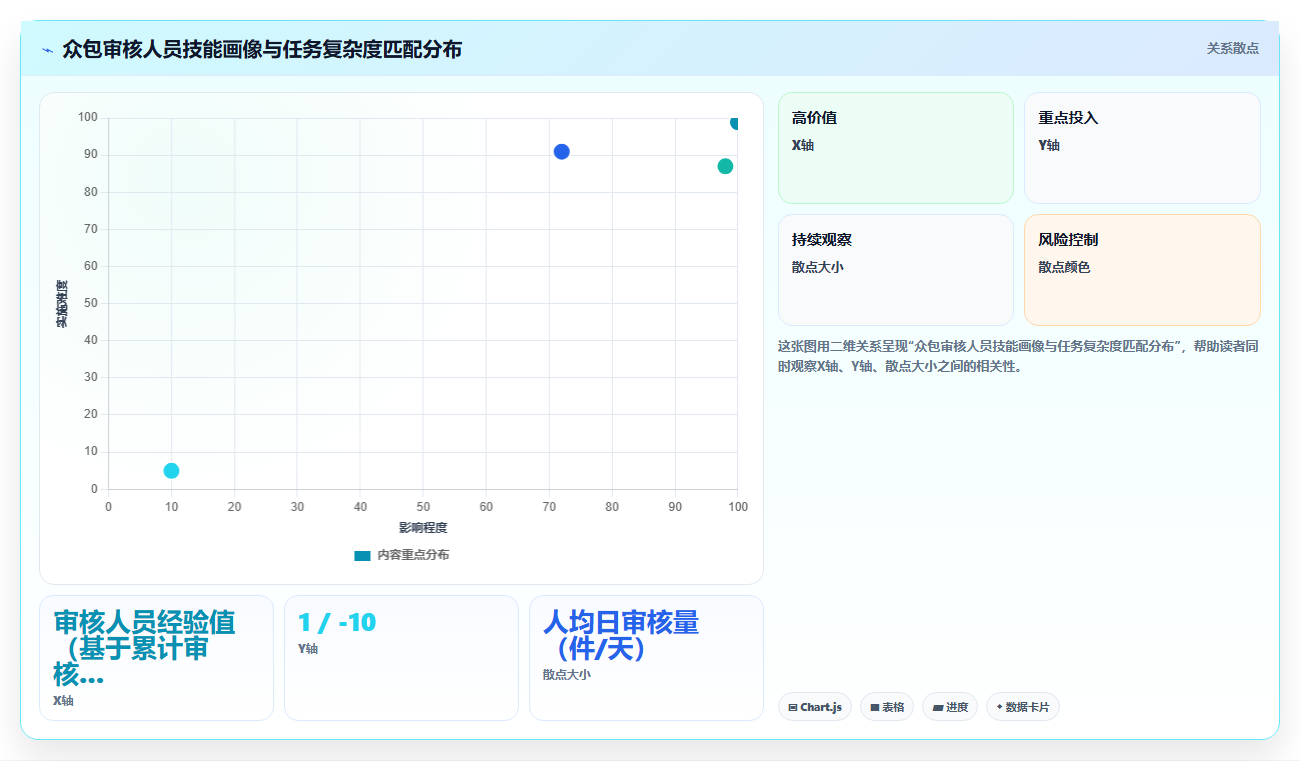This screenshot has width=1300, height=761.
Task: Toggle the 内容重点分布 legend color box
Action: (362, 555)
